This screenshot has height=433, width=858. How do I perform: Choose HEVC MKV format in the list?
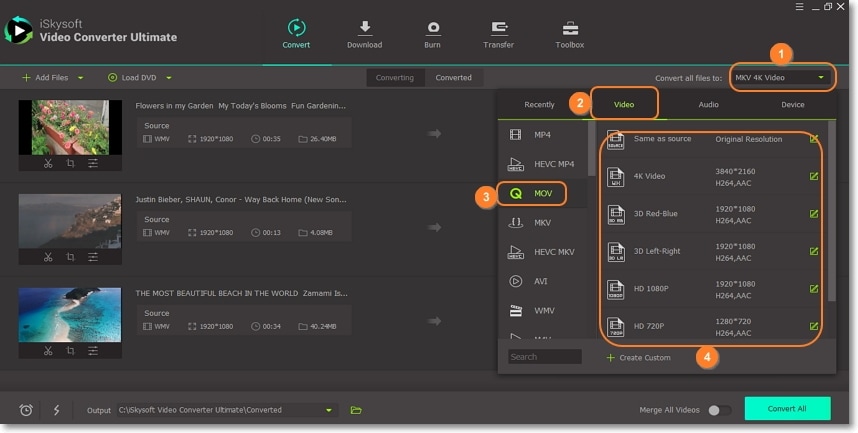point(542,252)
